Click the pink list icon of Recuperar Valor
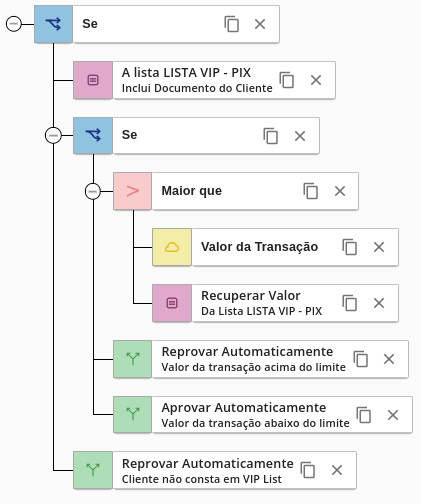This screenshot has height=504, width=421. tap(172, 303)
